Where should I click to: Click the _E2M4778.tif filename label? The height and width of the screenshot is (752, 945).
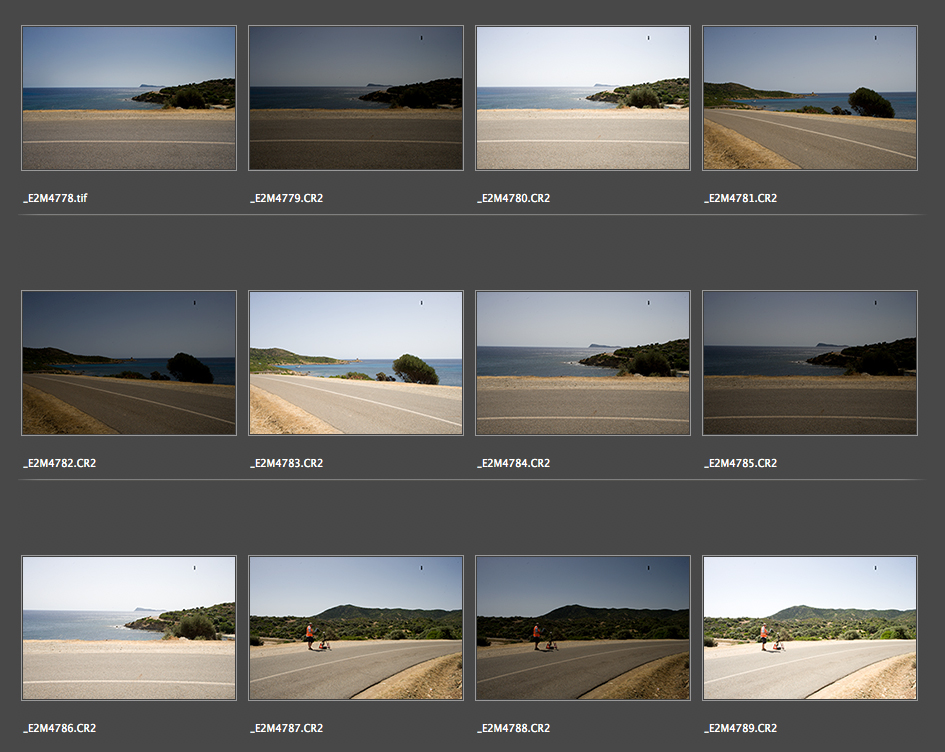pyautogui.click(x=56, y=198)
